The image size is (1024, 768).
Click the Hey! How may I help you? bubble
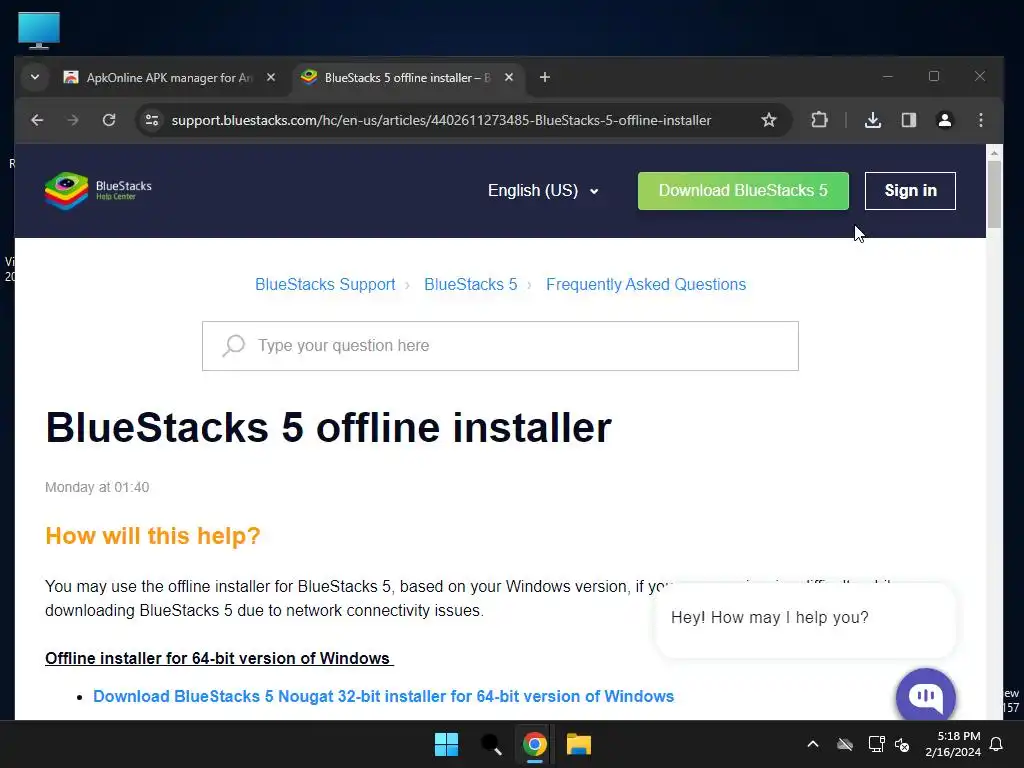[805, 618]
